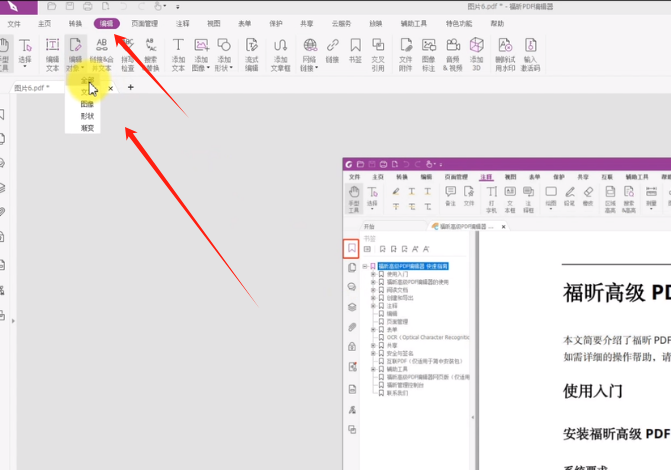
Task: Click the 书签 (Bookmark) ribbon icon
Action: tap(355, 51)
